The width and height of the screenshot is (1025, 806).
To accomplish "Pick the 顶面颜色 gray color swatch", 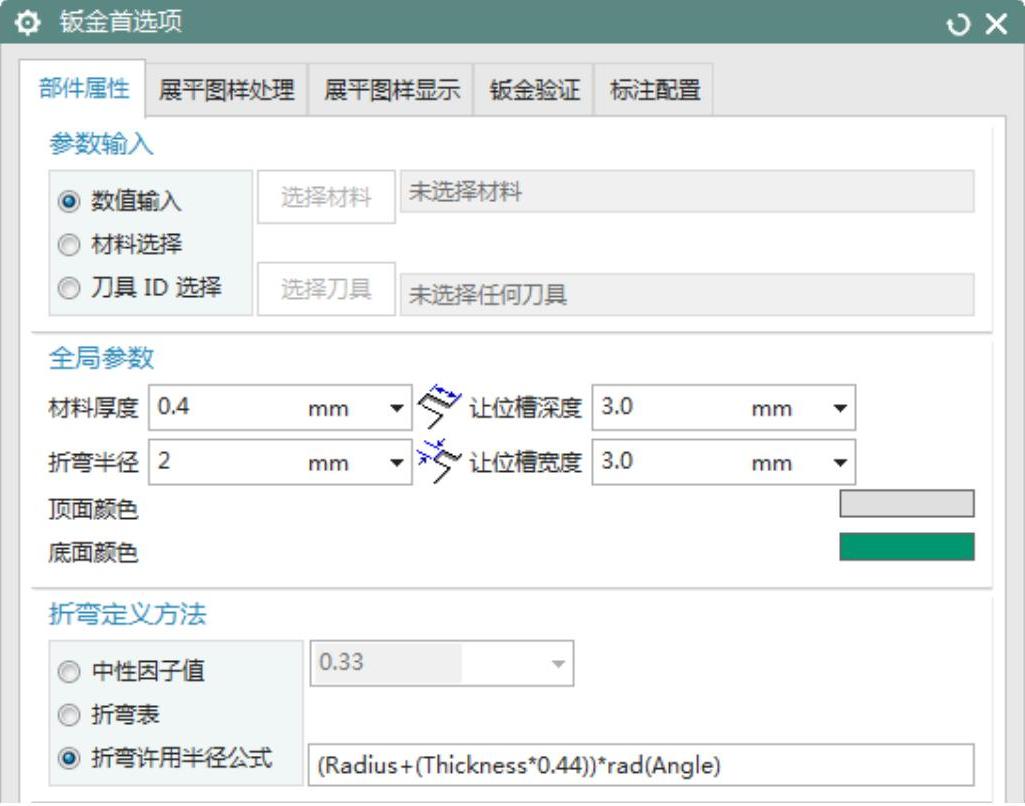I will coord(907,503).
